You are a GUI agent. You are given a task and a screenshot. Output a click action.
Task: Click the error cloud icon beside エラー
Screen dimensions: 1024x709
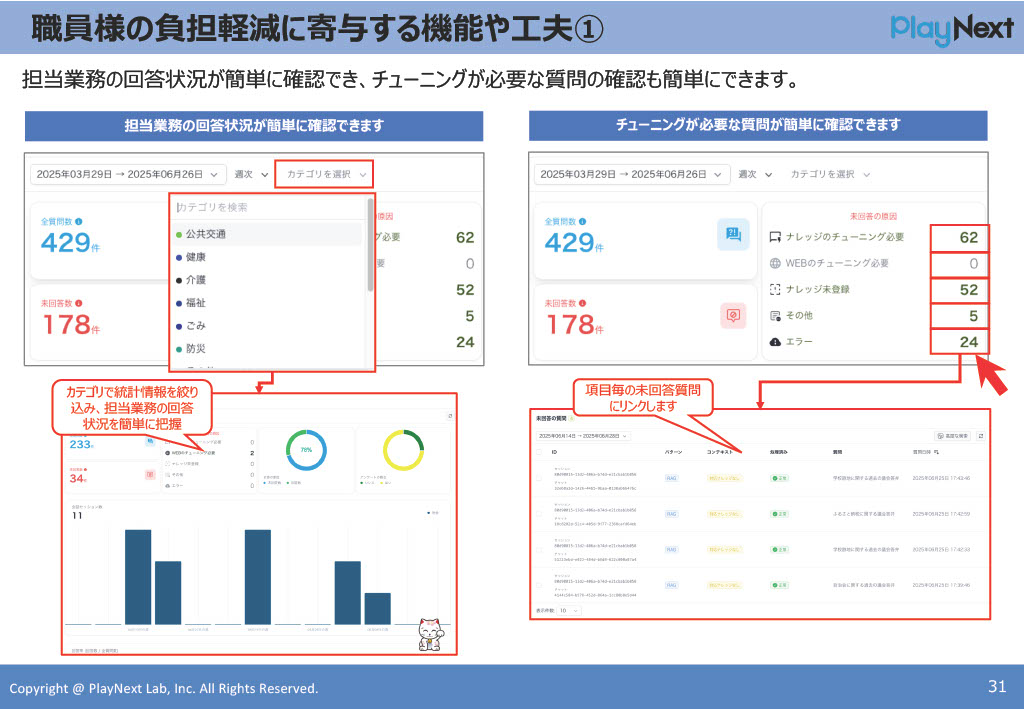[774, 342]
